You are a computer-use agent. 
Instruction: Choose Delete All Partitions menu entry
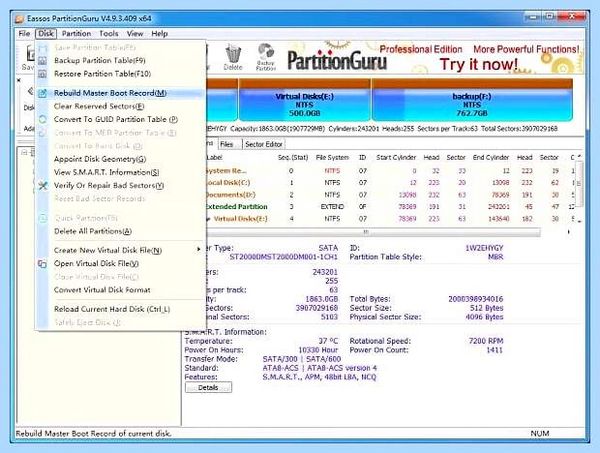pos(93,231)
